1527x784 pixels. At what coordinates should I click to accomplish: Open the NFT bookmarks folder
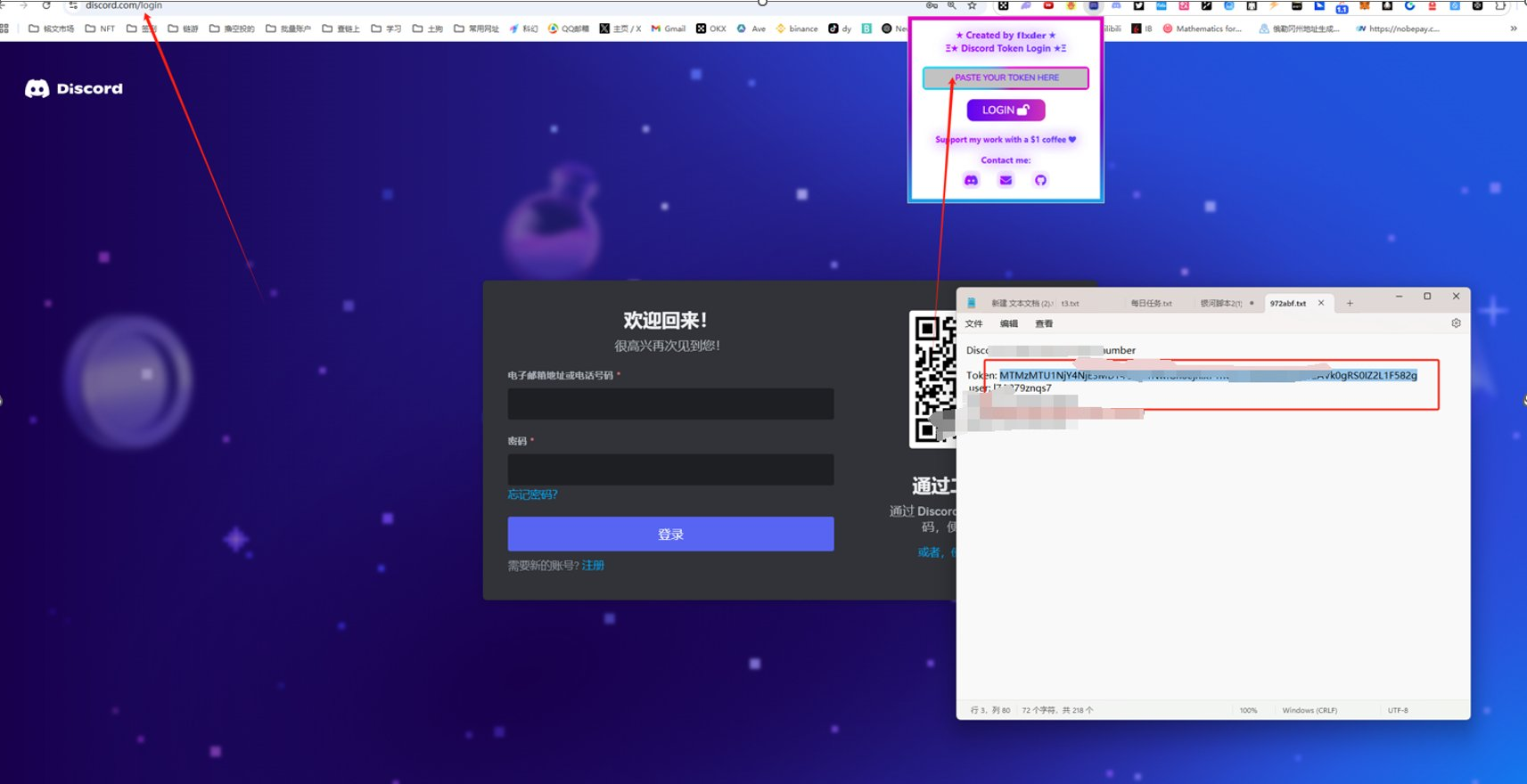[100, 29]
